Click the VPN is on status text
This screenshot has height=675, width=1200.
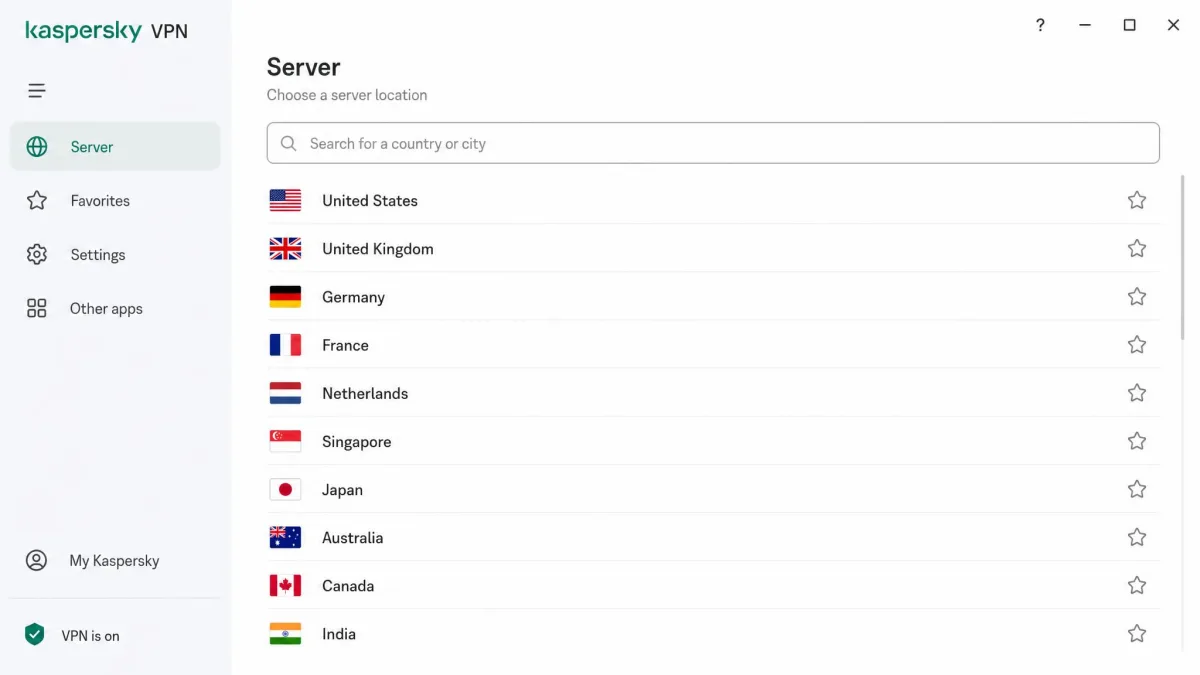click(x=90, y=636)
